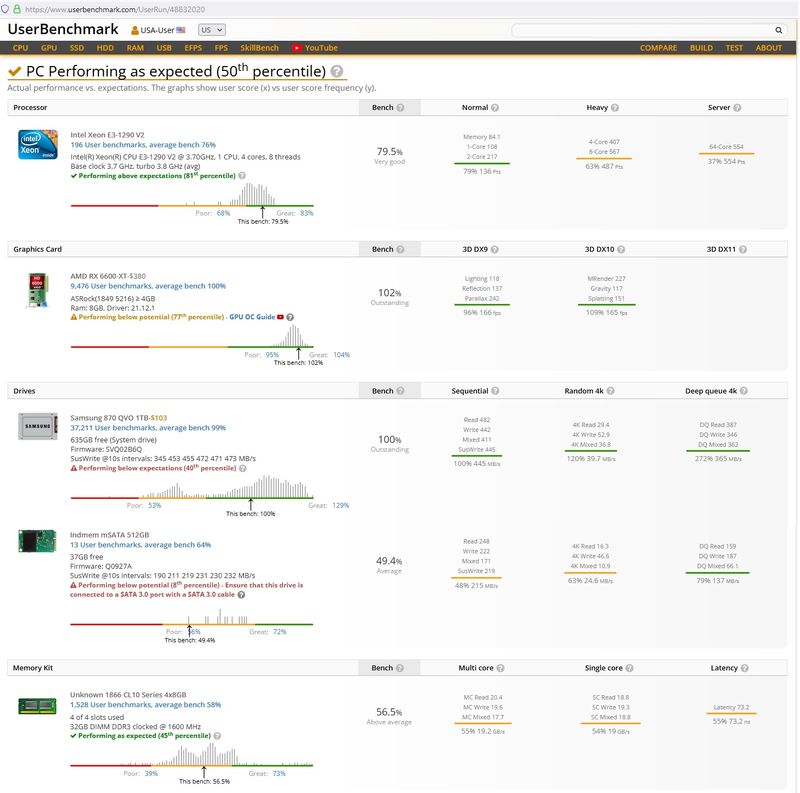This screenshot has height=793, width=800.
Task: Open the TEST page
Action: (734, 48)
